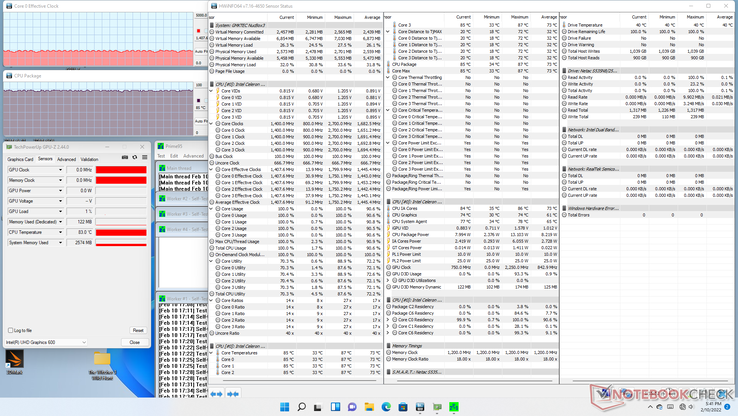Open the GPU Power sensor dropdown
738x416 pixels.
point(60,191)
